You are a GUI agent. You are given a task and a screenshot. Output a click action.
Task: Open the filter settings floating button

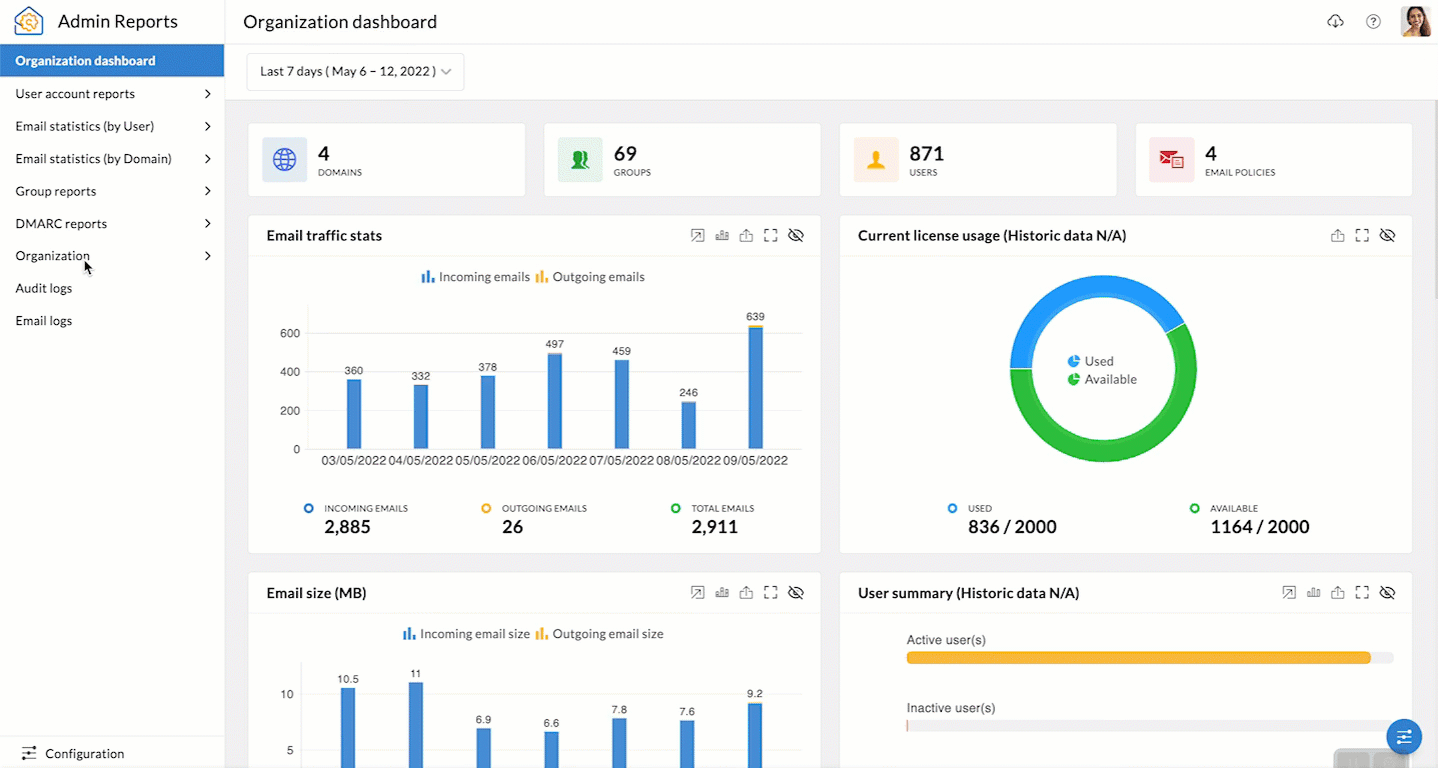point(1404,737)
